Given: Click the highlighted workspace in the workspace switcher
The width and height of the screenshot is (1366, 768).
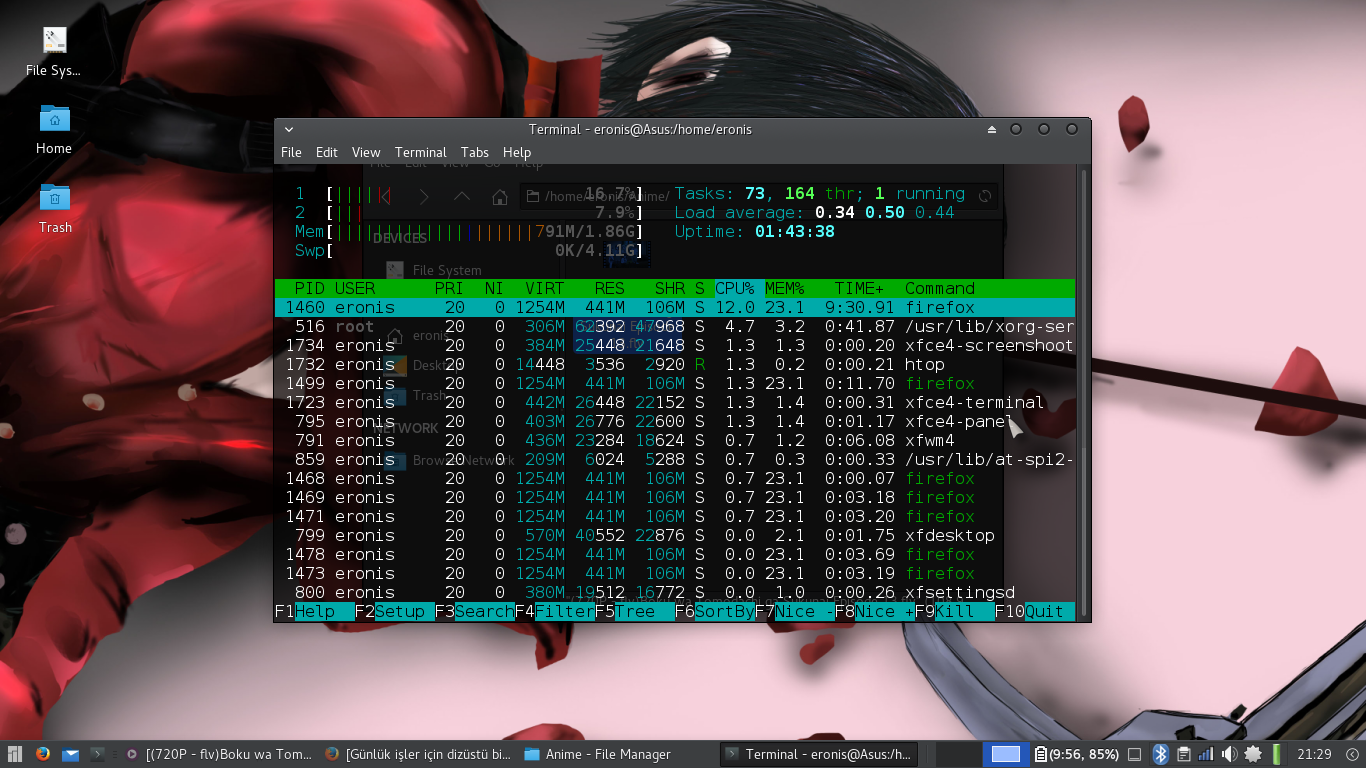Looking at the screenshot, I should click(x=1006, y=754).
